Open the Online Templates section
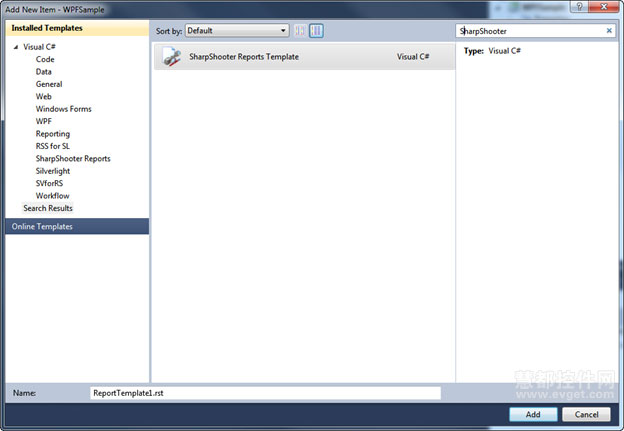 click(x=77, y=226)
